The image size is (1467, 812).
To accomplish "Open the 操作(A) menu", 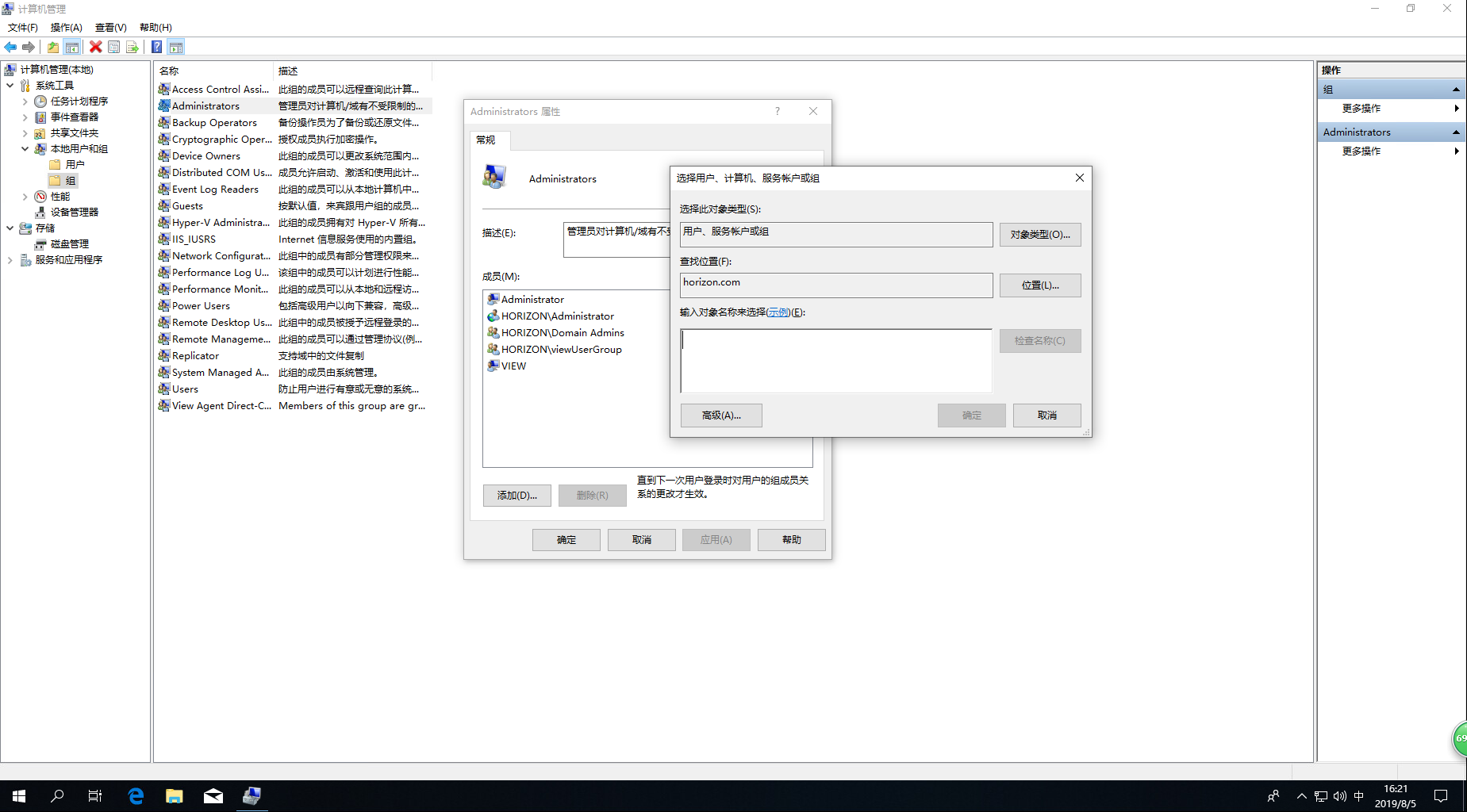I will [66, 28].
